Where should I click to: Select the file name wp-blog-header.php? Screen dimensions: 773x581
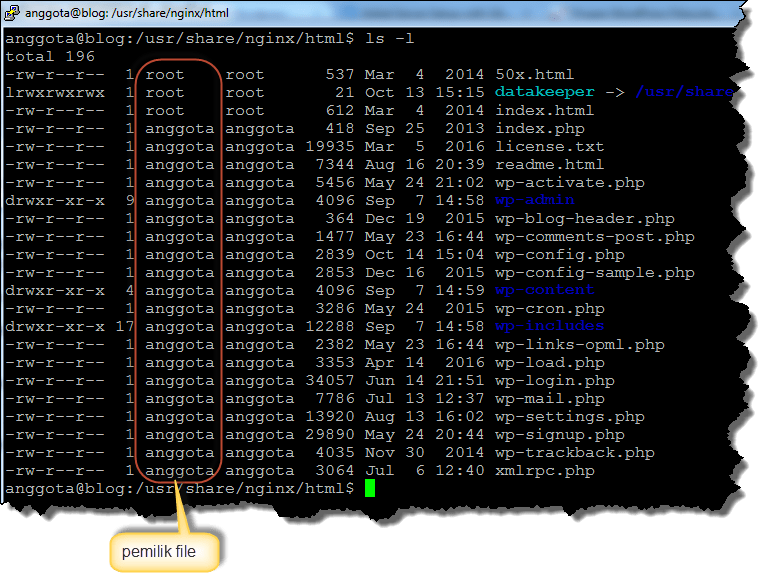click(585, 219)
